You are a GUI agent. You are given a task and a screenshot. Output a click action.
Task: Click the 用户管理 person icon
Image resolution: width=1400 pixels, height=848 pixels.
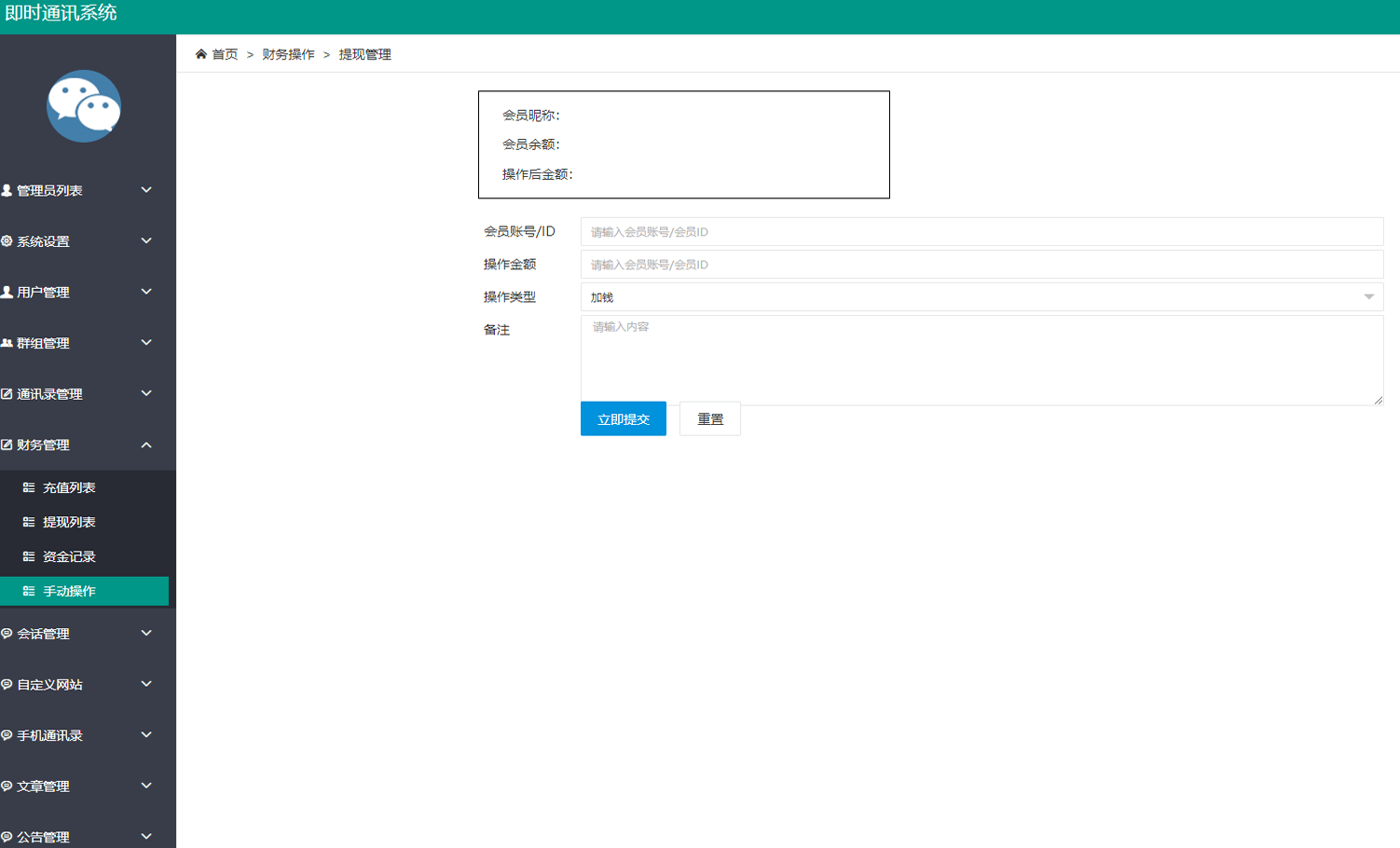pyautogui.click(x=7, y=292)
